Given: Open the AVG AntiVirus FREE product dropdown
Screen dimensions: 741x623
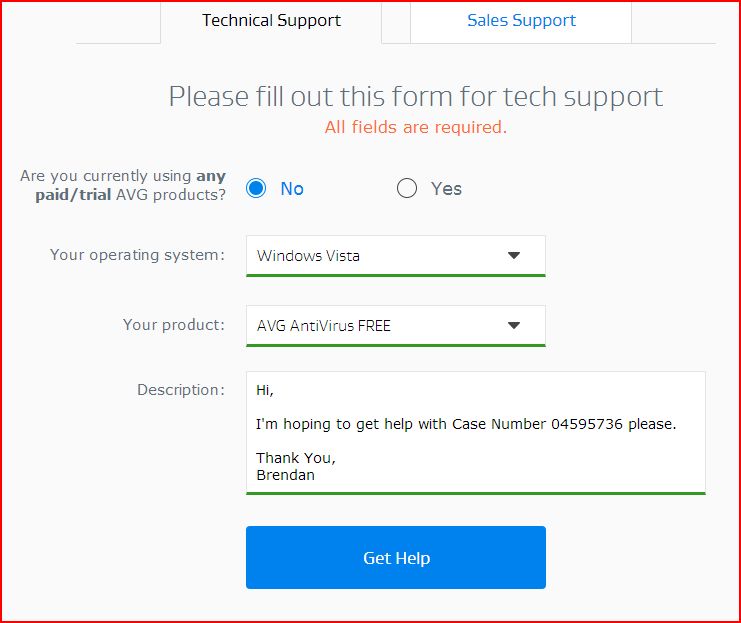Looking at the screenshot, I should pyautogui.click(x=380, y=325).
